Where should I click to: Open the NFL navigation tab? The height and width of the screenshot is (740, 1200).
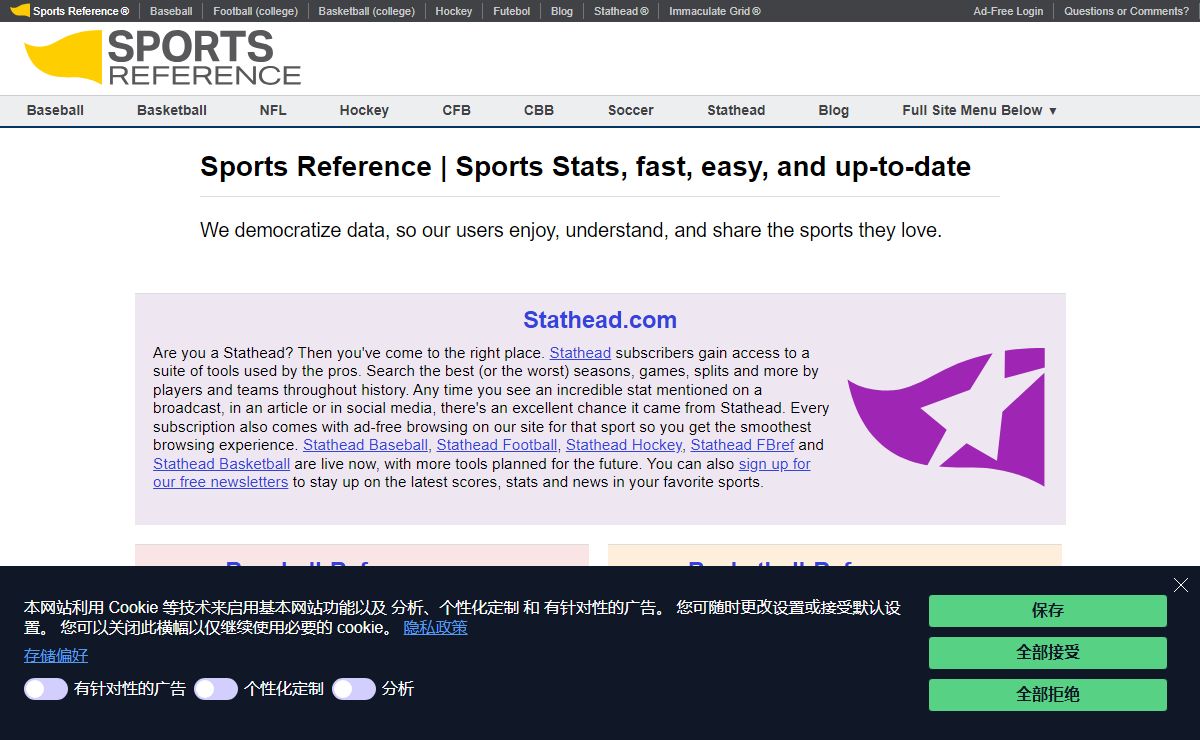coord(273,110)
